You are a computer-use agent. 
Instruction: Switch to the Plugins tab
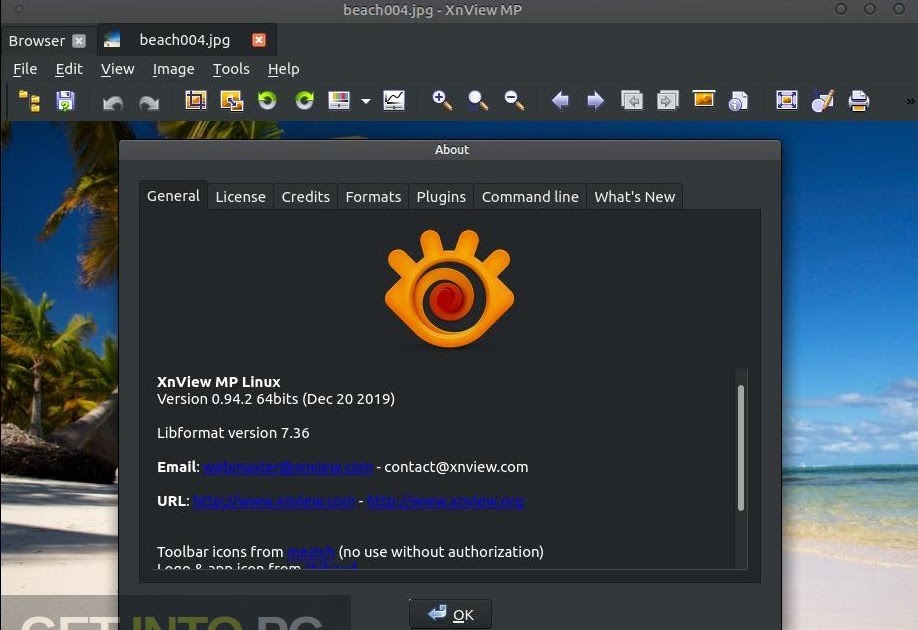point(441,197)
